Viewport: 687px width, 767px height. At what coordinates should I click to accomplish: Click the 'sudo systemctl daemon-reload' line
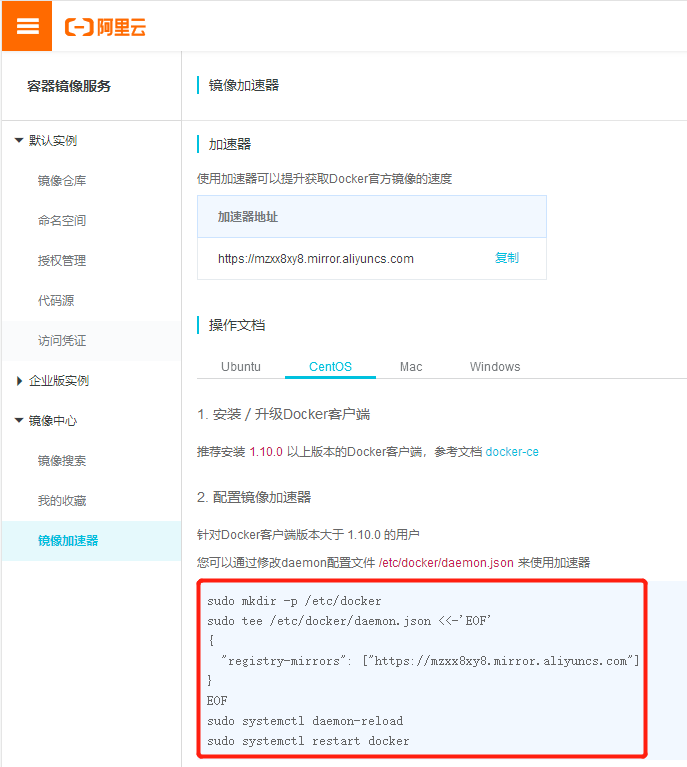coord(305,721)
